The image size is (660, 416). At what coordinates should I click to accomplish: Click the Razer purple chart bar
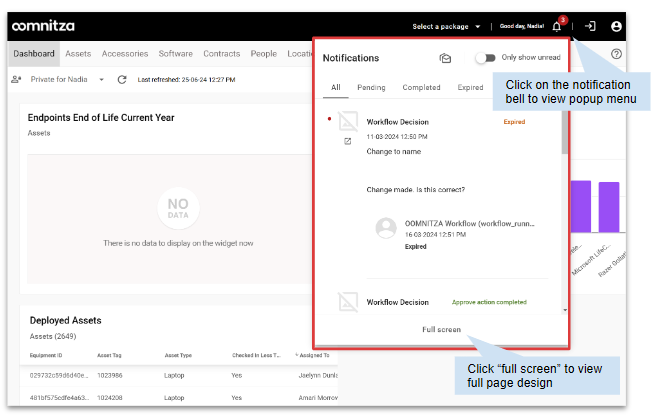point(609,207)
